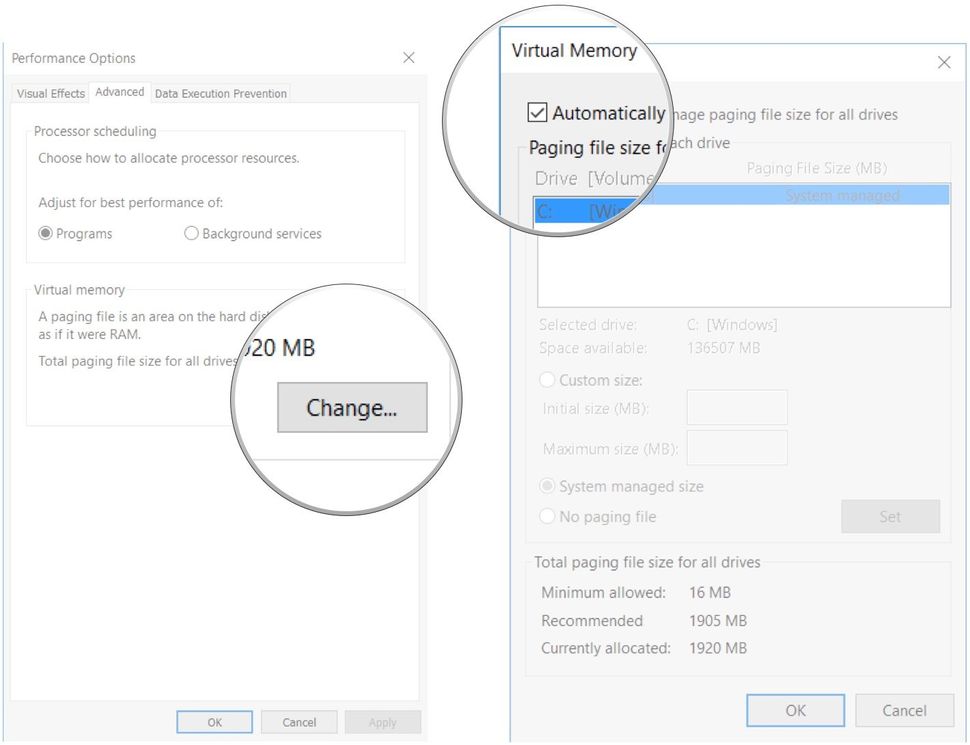Select System managed size option
970x745 pixels.
tap(548, 486)
